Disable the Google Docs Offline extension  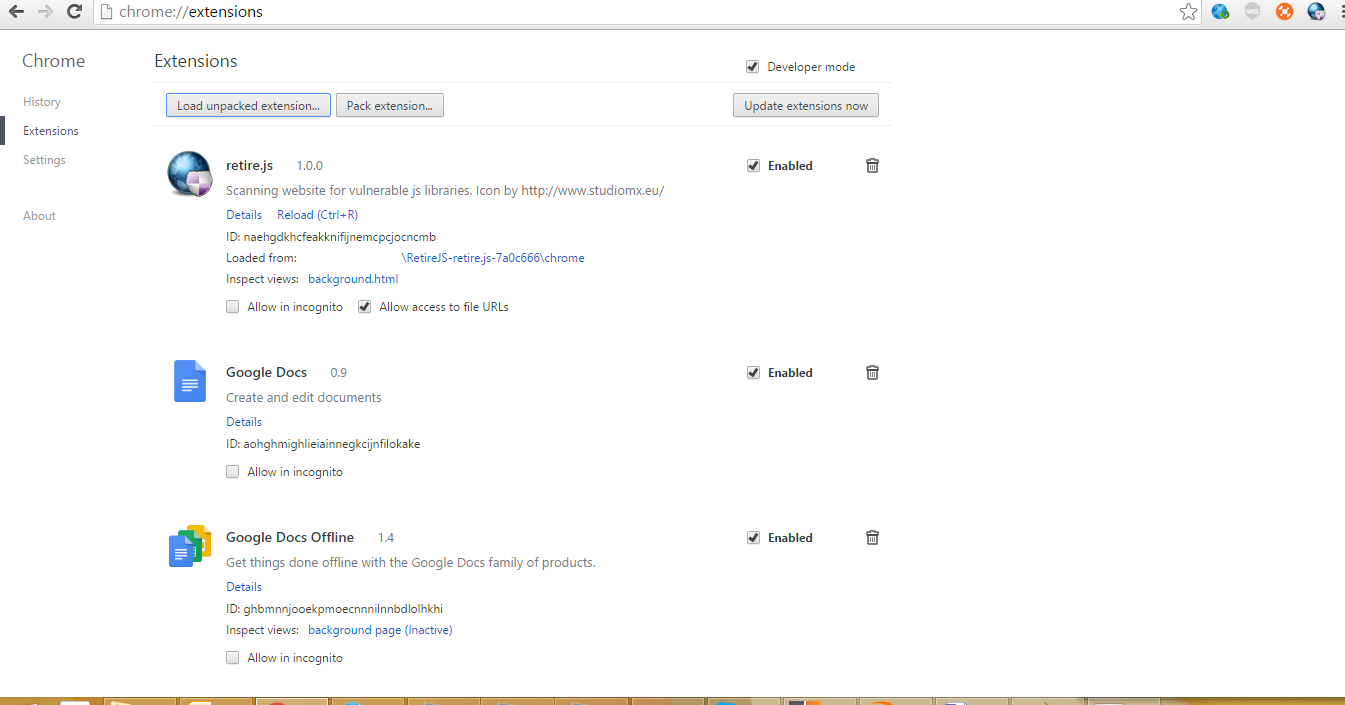pos(753,537)
